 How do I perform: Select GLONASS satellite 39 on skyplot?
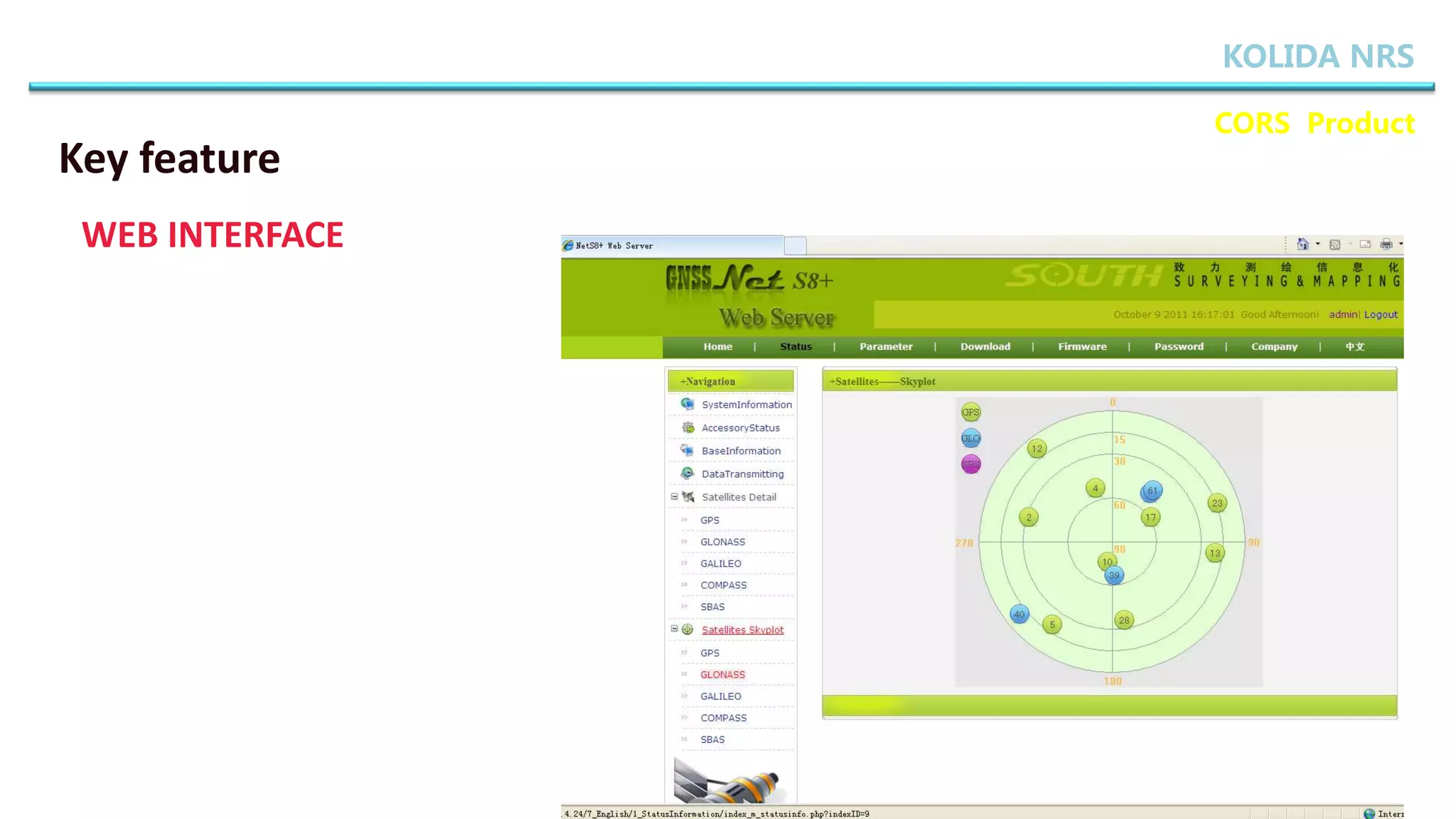(x=1114, y=575)
